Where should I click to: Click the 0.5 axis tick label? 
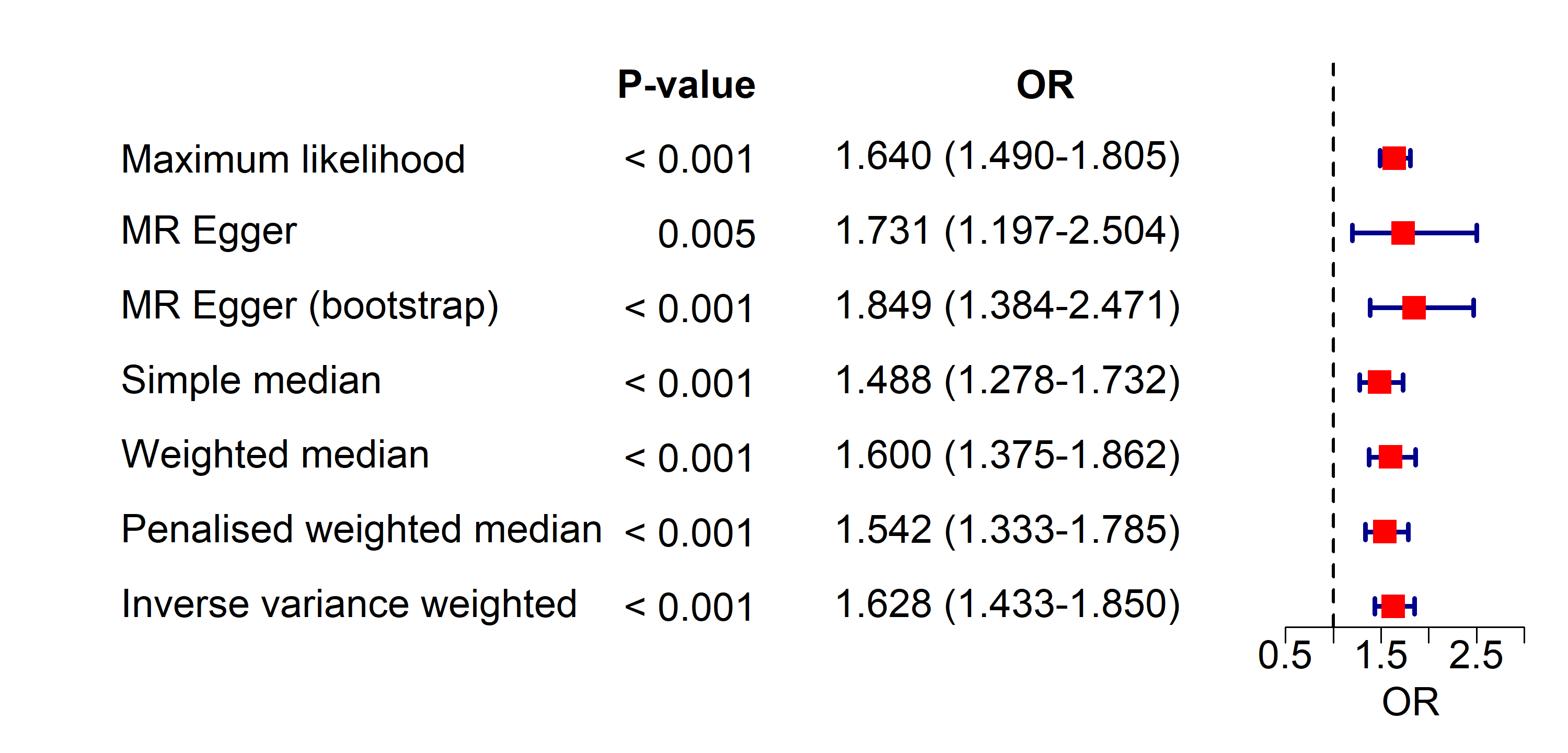1284,656
